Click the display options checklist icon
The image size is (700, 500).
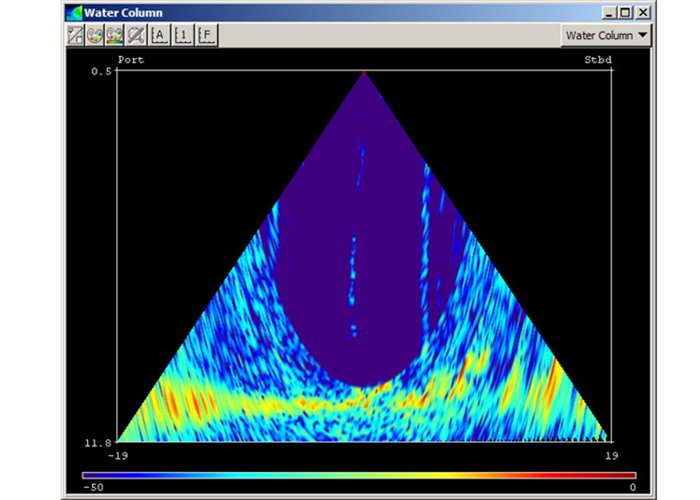click(x=74, y=36)
